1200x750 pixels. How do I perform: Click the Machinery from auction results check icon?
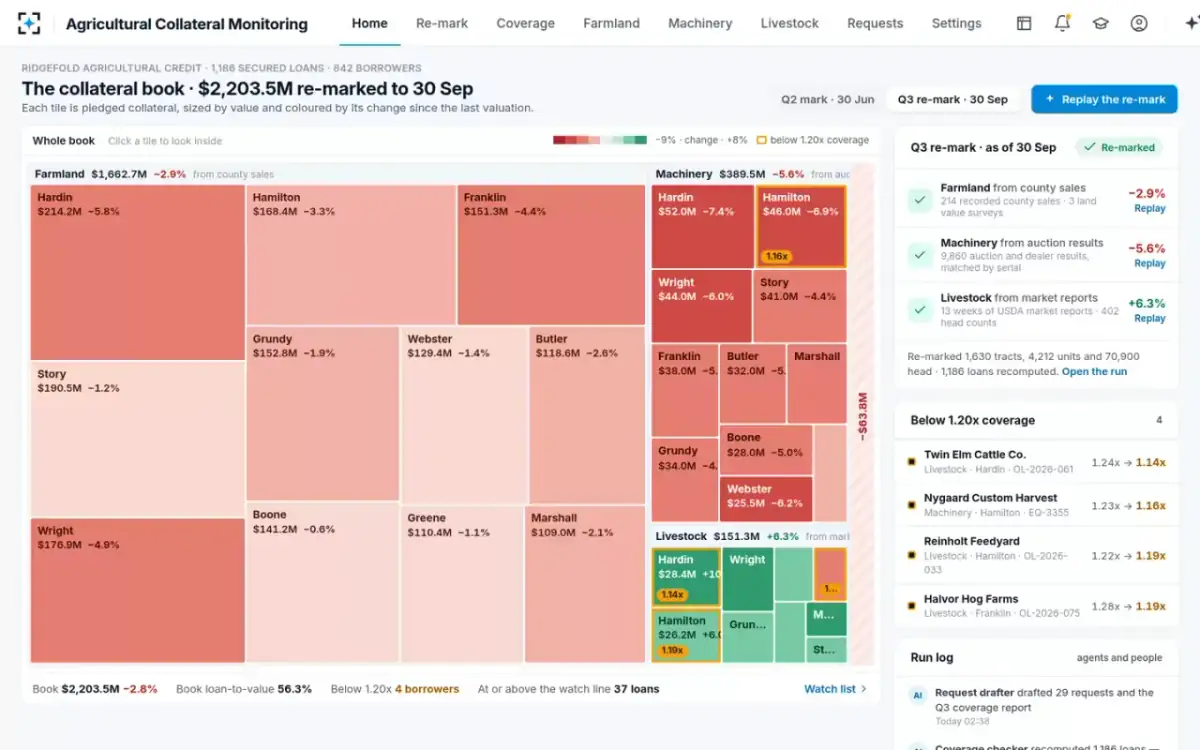(920, 255)
